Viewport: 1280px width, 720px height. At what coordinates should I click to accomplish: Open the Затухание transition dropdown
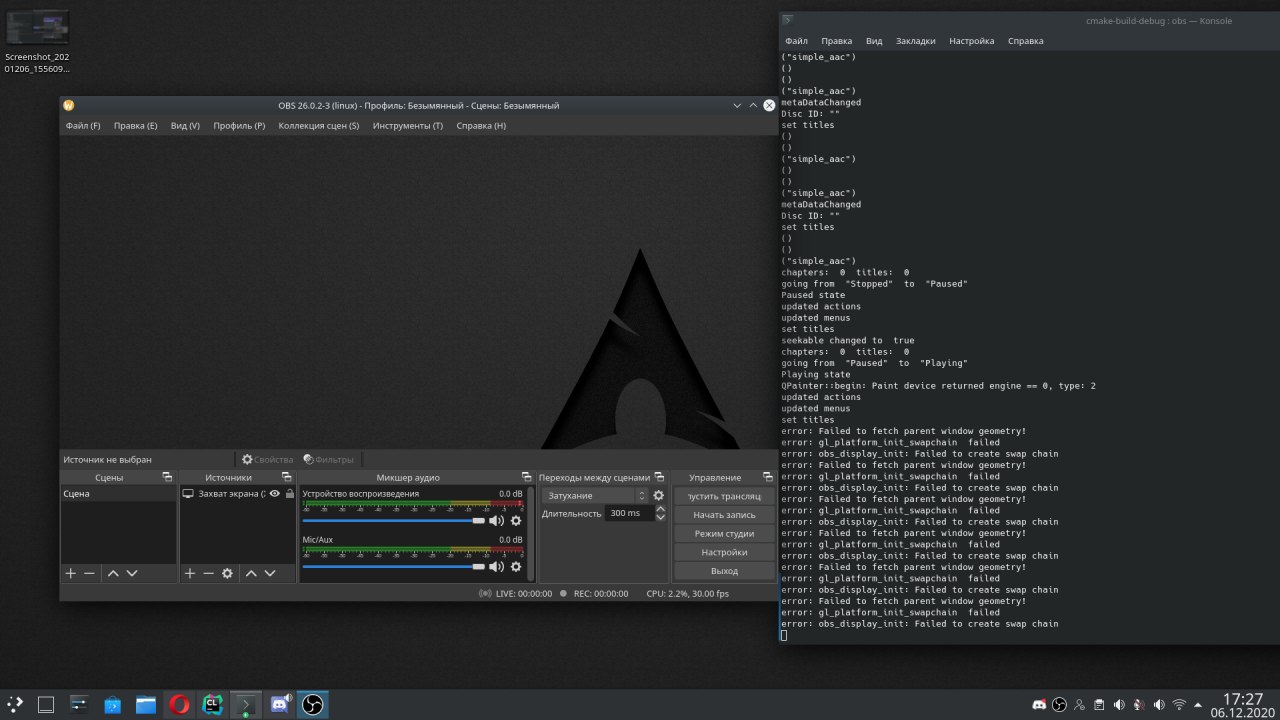(595, 495)
